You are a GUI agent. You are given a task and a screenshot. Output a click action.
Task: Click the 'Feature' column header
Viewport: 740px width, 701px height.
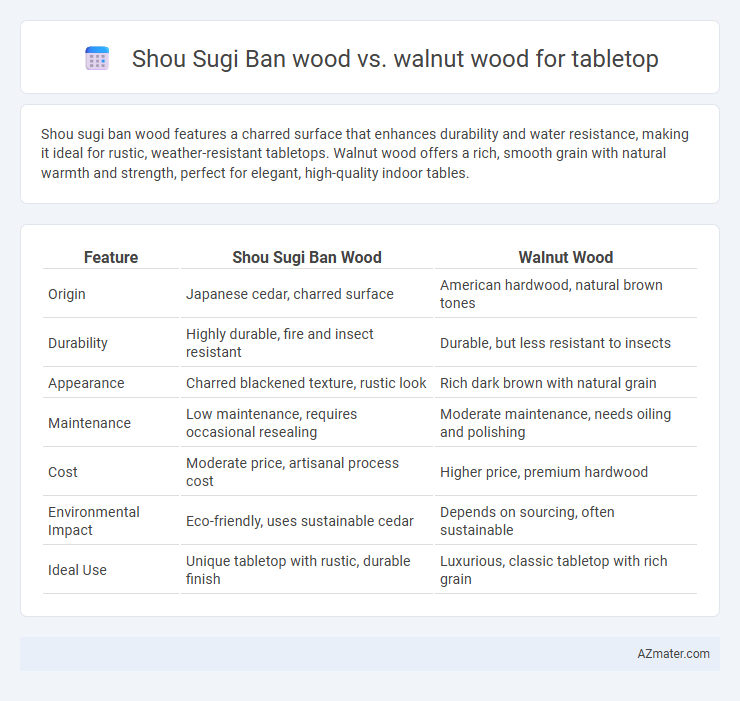pyautogui.click(x=111, y=257)
